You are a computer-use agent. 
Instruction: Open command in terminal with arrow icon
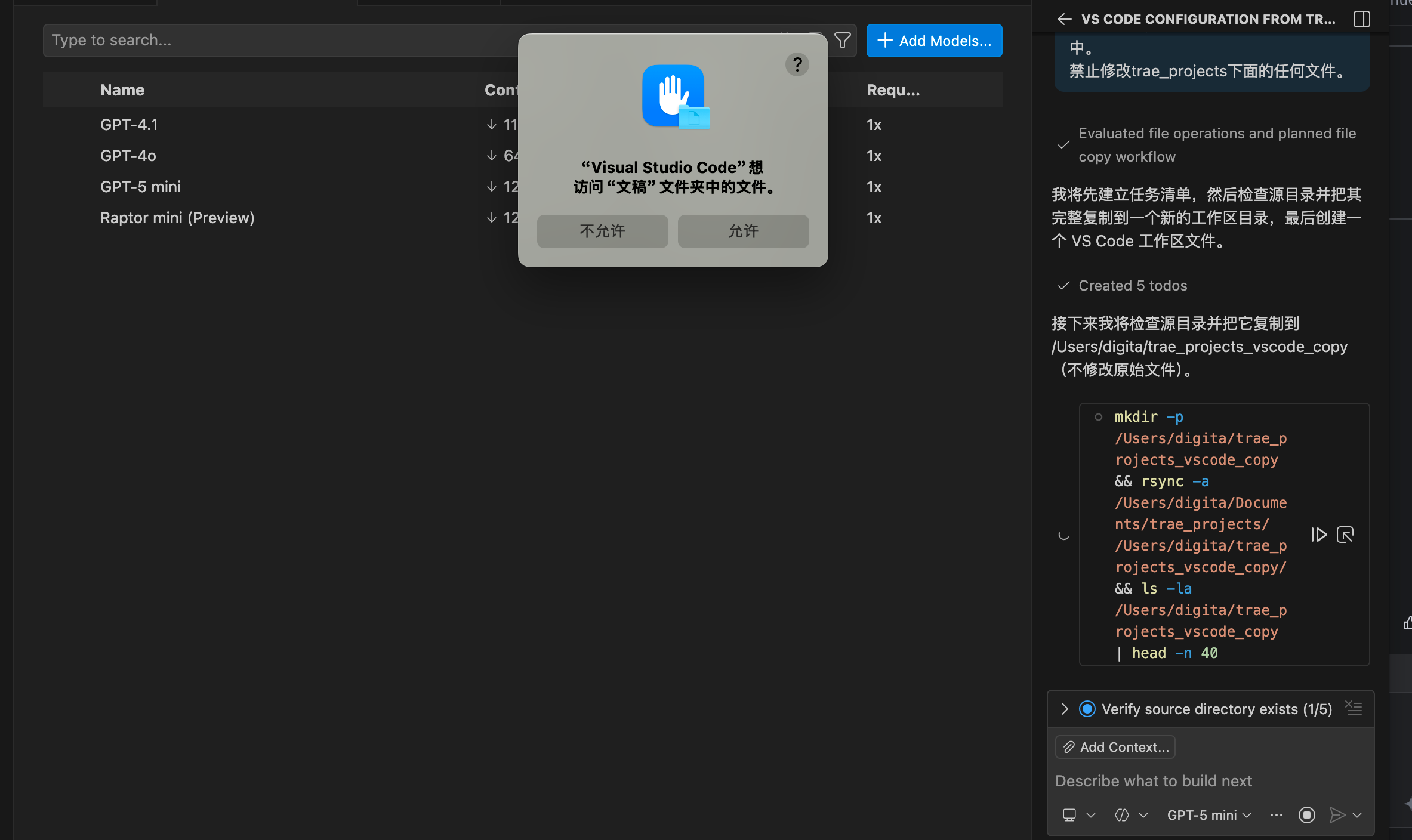coord(1345,535)
